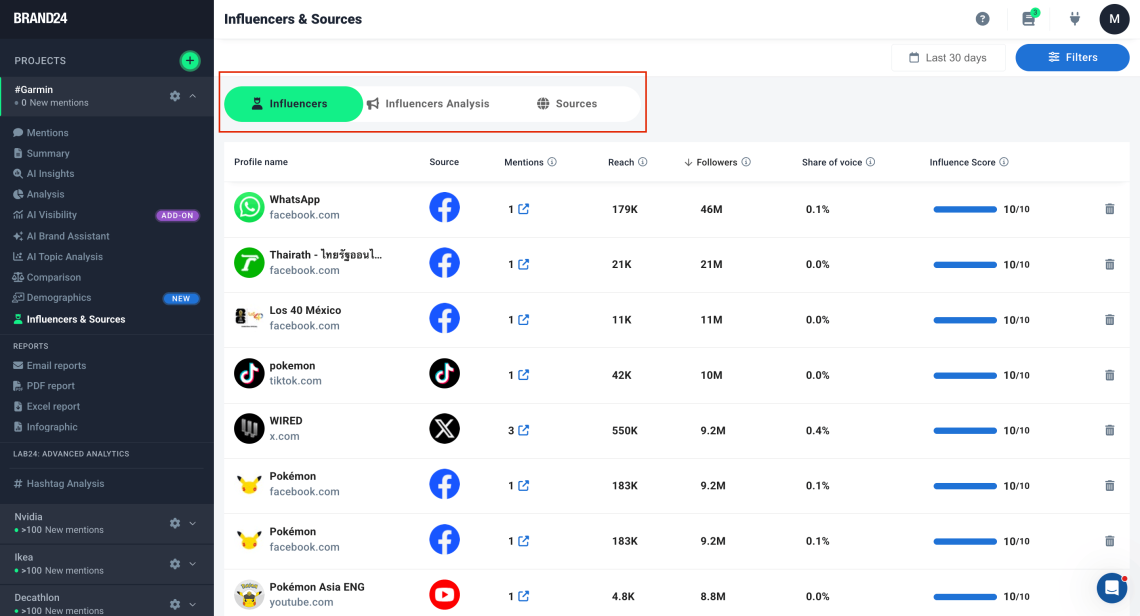Image resolution: width=1140 pixels, height=616 pixels.
Task: Sort table by Followers column header
Action: (716, 162)
